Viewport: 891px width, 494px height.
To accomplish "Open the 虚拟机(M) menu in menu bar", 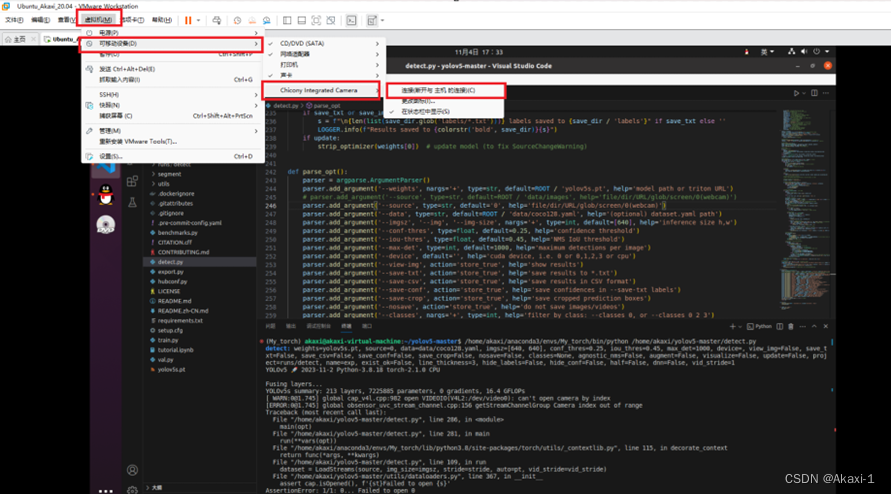I will tap(99, 20).
